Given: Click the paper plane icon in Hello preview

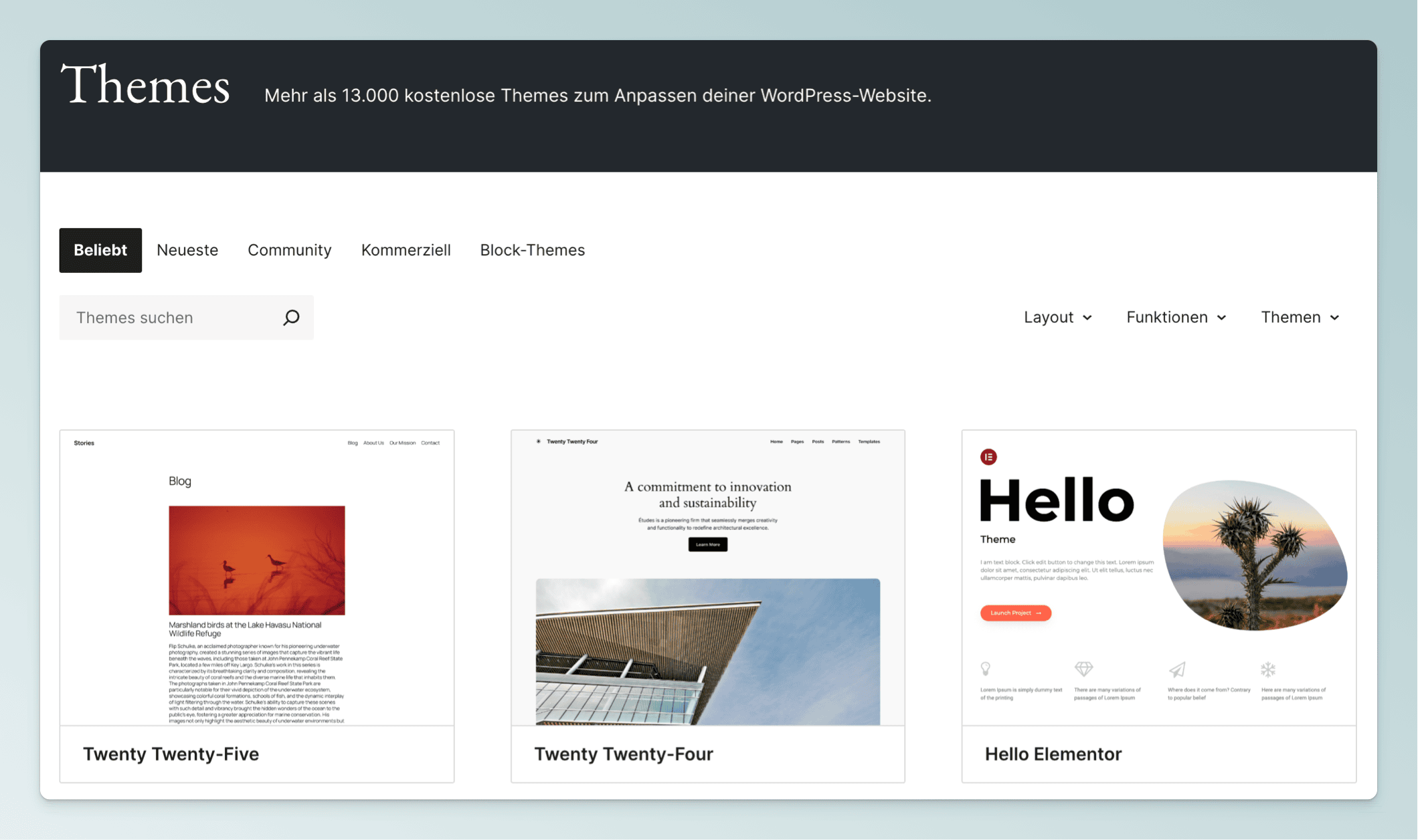Looking at the screenshot, I should [x=1177, y=669].
